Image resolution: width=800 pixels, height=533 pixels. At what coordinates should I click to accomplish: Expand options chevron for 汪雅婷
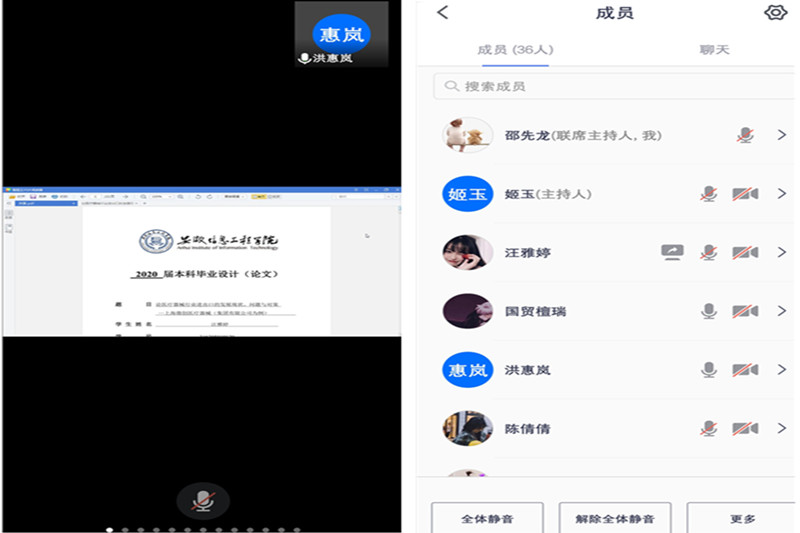coord(782,253)
